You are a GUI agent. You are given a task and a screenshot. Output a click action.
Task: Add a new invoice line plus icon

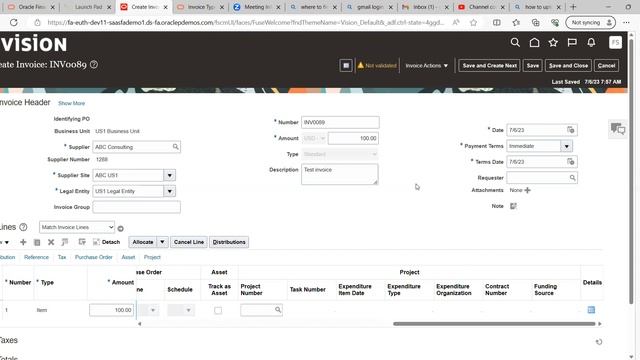[x=23, y=242]
